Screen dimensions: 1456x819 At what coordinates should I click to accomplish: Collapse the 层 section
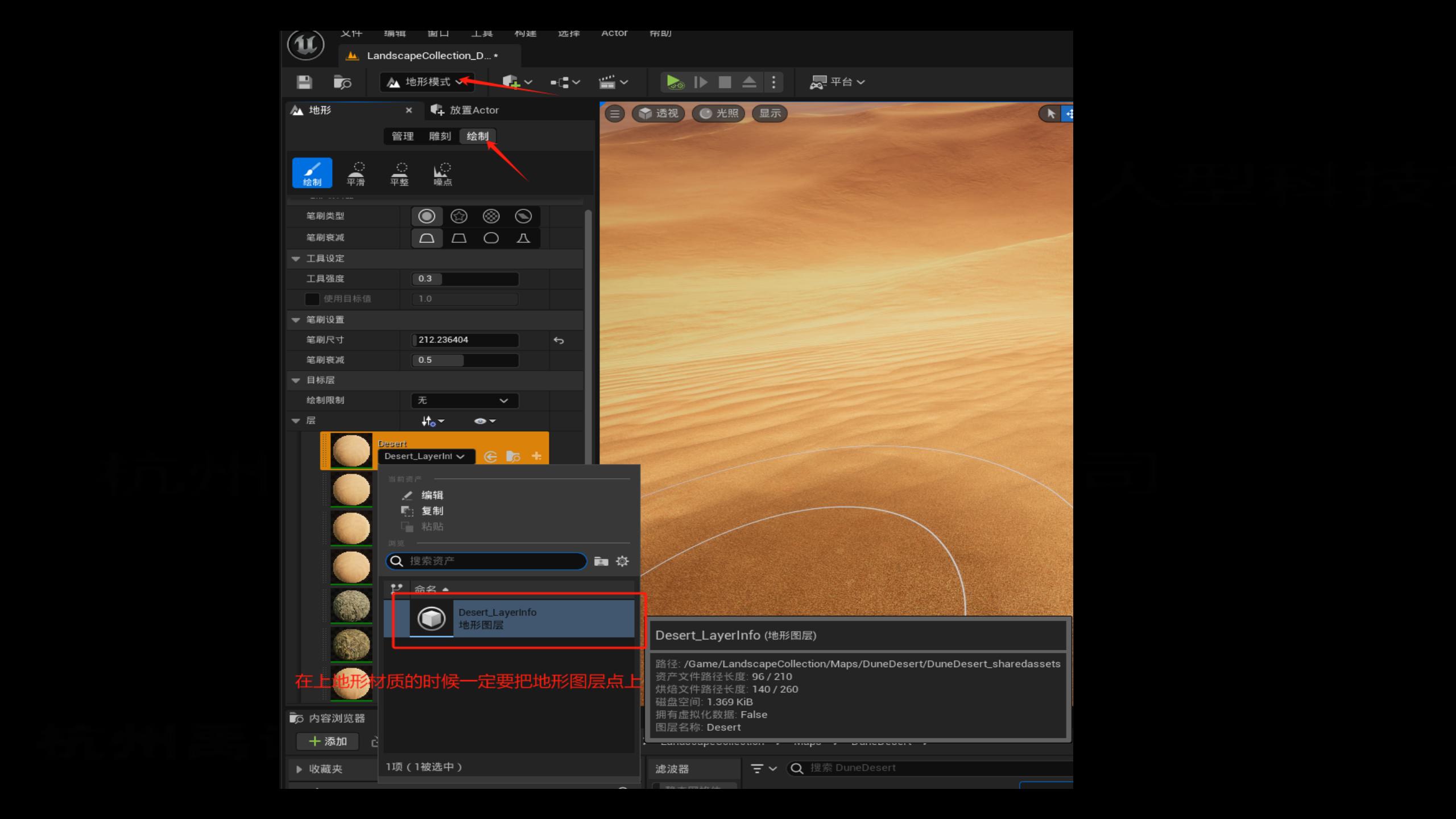296,421
